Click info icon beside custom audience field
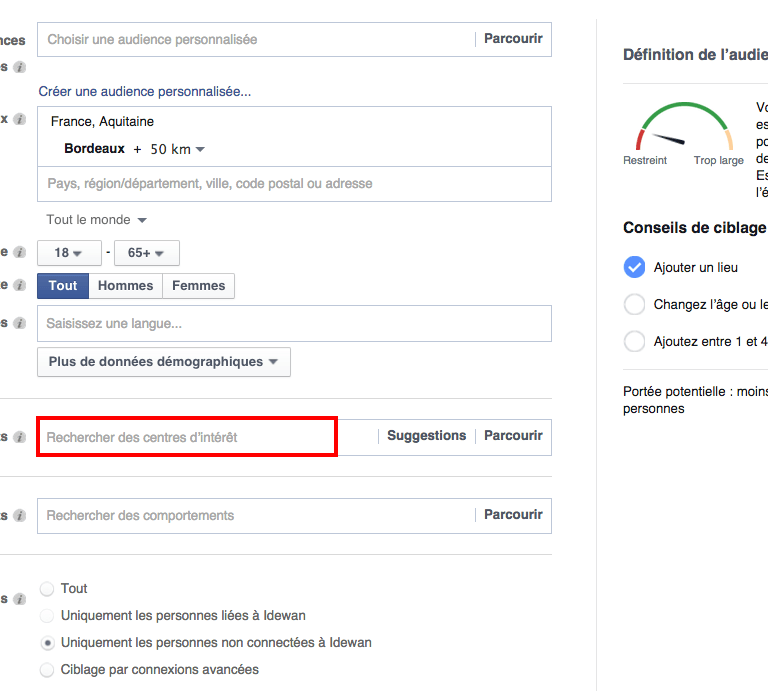Viewport: 768px width, 695px height. point(19,67)
